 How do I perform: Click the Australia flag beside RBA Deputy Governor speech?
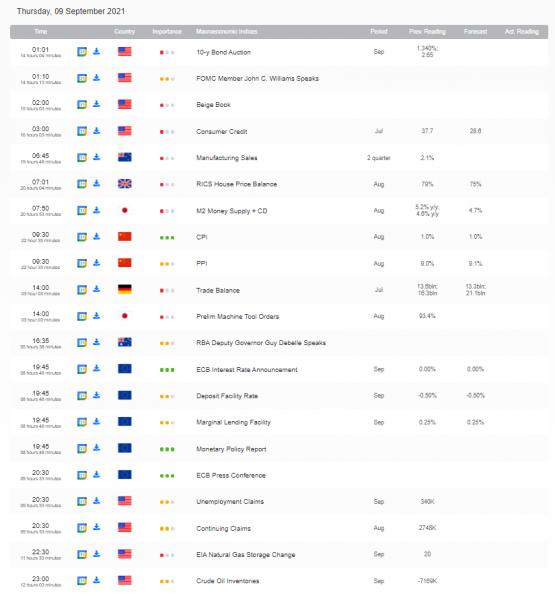[x=125, y=342]
